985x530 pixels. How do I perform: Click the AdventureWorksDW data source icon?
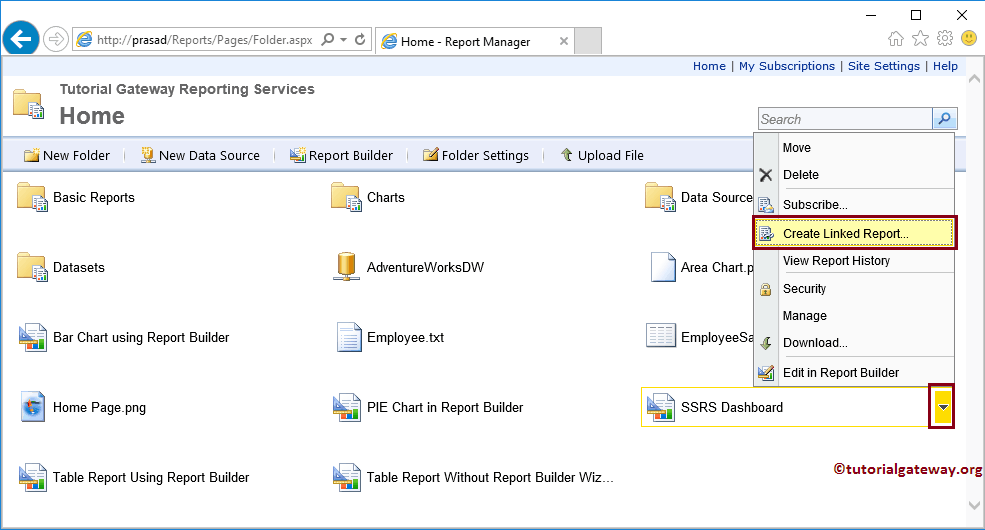point(346,267)
